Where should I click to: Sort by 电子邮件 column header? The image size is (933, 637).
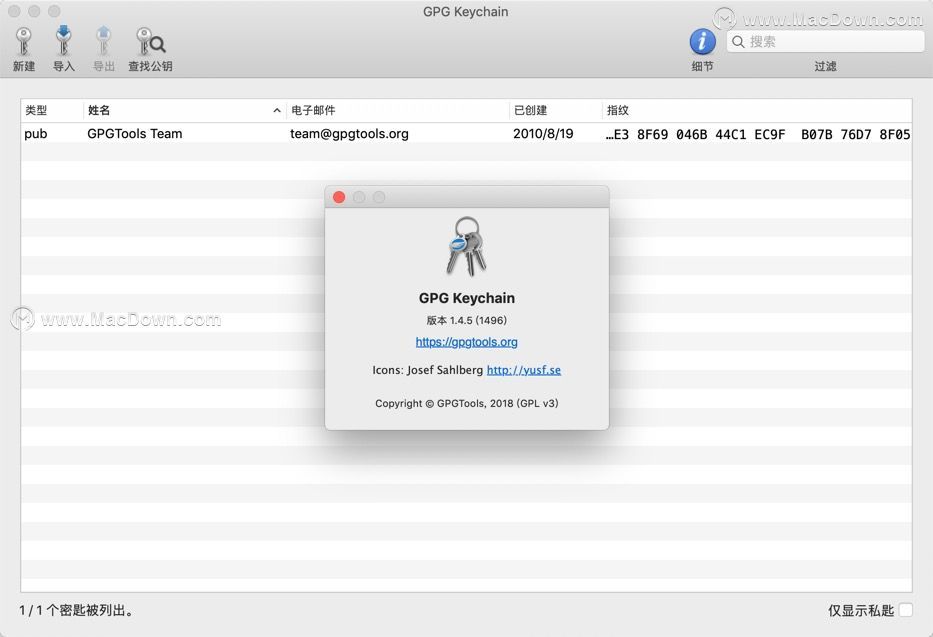click(x=397, y=110)
